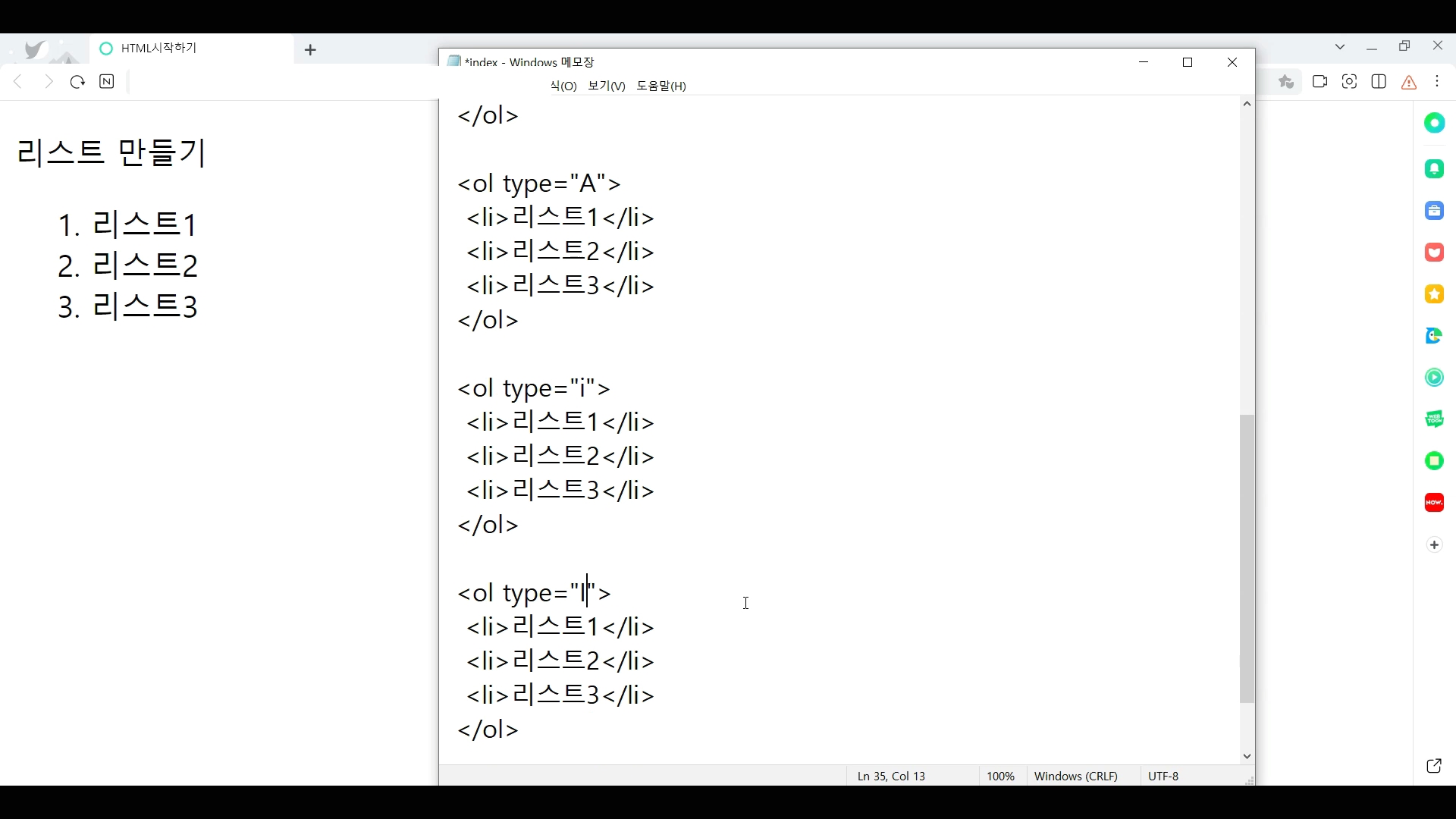Open the 도움말(H) menu in Notepad
Viewport: 1456px width, 819px height.
coord(661,86)
